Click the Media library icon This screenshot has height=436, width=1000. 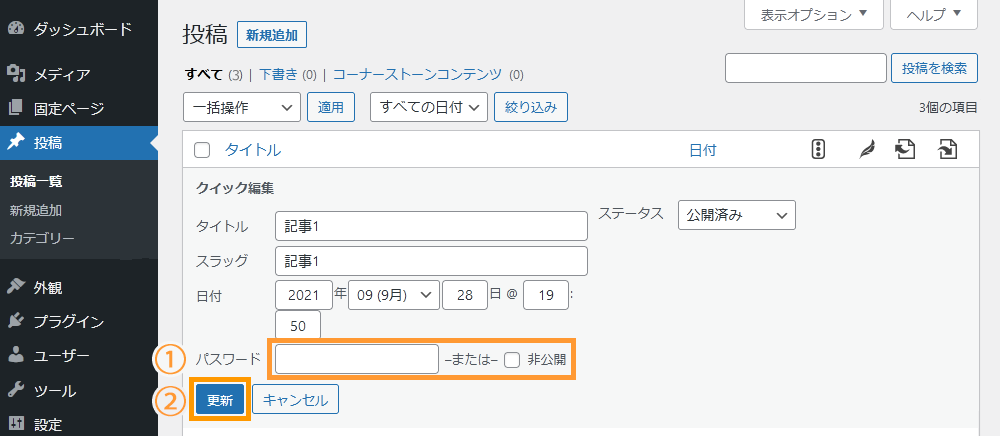coord(16,75)
